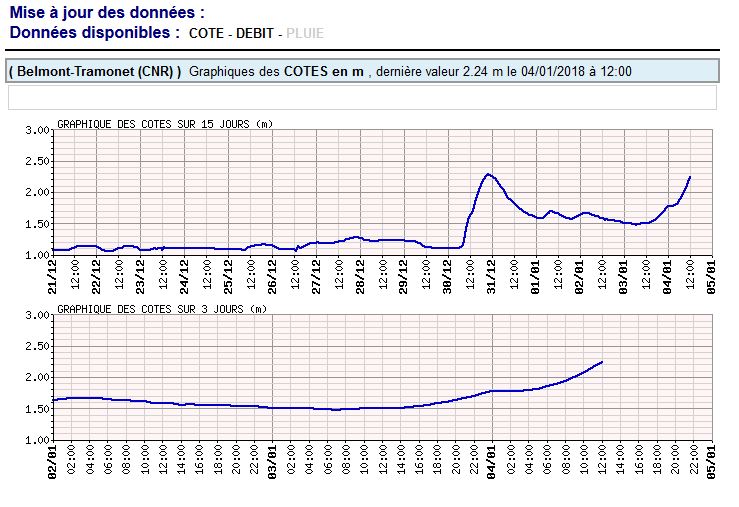Click the 1.00 axis value on the 3-day chart

[37, 440]
